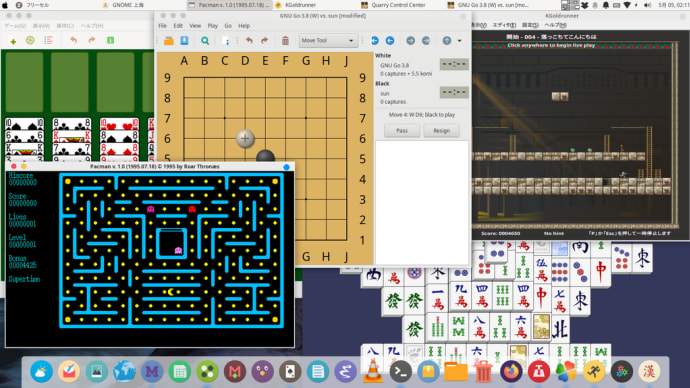Open arrow dropdown beside up-navigation button
The height and width of the screenshot is (388, 690).
coord(459,40)
